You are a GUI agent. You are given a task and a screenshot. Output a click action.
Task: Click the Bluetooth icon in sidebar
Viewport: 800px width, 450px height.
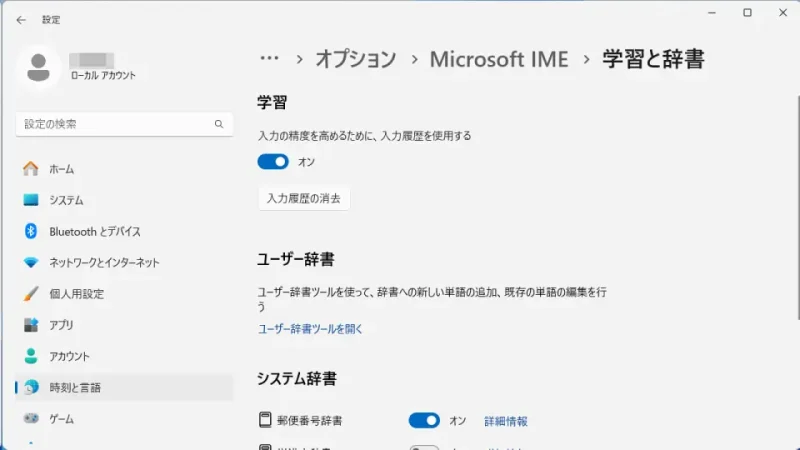pos(31,231)
